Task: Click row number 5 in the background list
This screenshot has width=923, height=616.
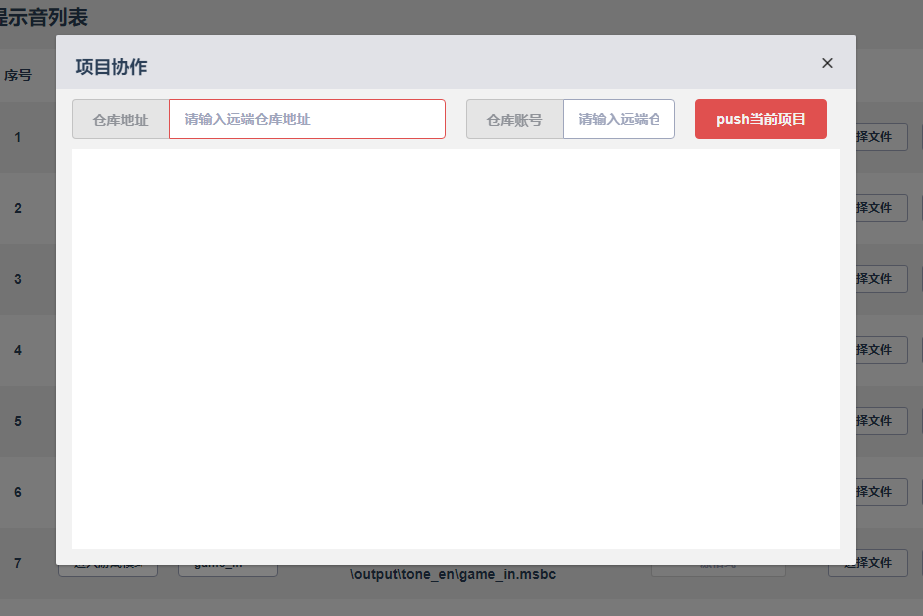Action: click(18, 421)
